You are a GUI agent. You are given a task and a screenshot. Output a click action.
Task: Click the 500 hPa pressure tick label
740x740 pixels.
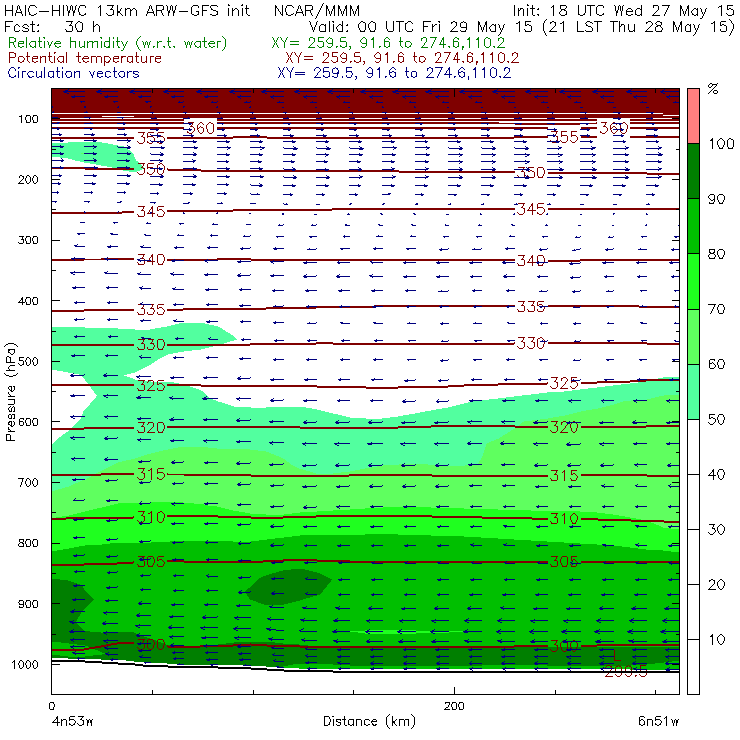pyautogui.click(x=28, y=362)
